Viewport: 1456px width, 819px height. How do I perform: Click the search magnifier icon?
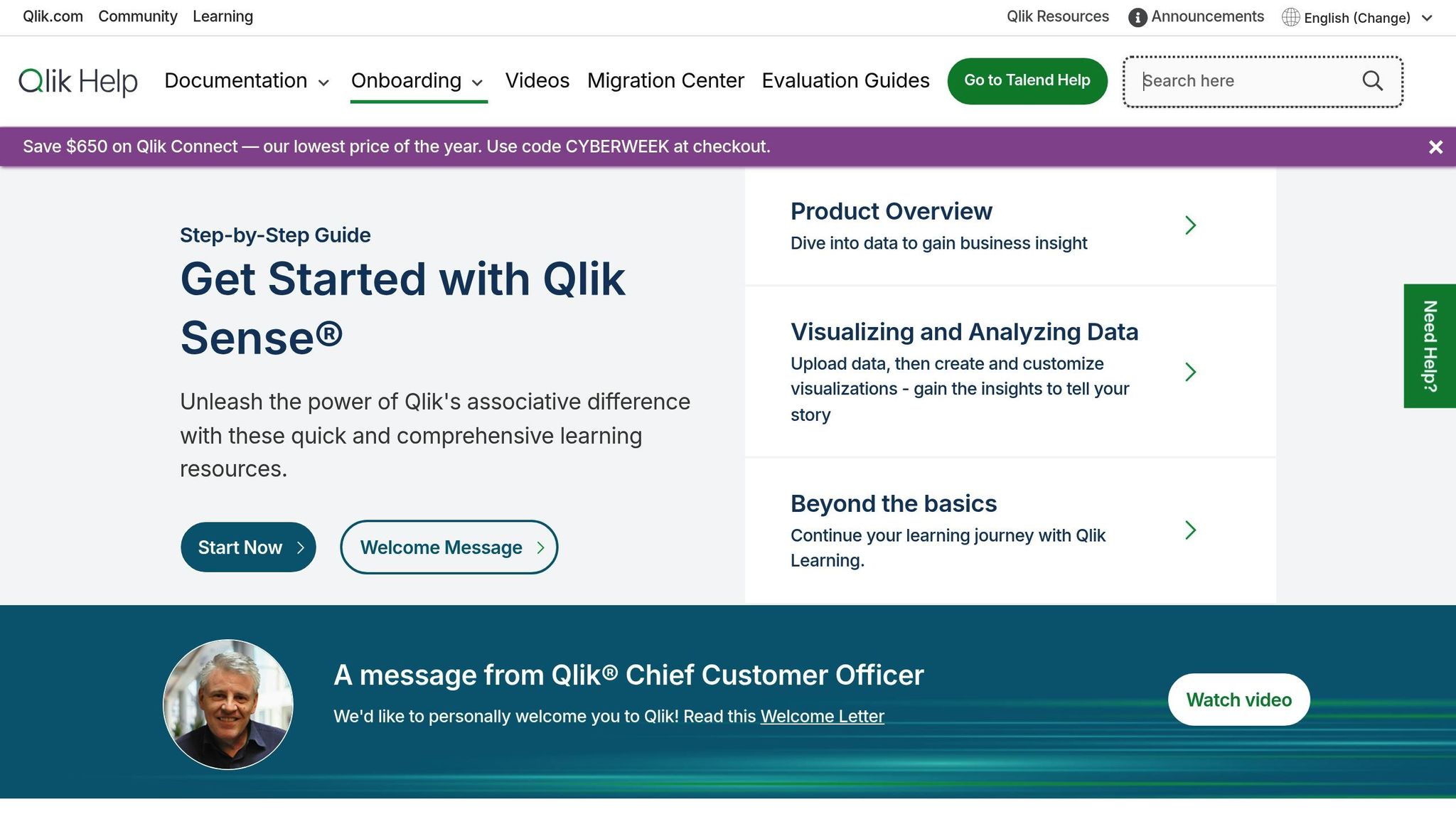[x=1372, y=80]
